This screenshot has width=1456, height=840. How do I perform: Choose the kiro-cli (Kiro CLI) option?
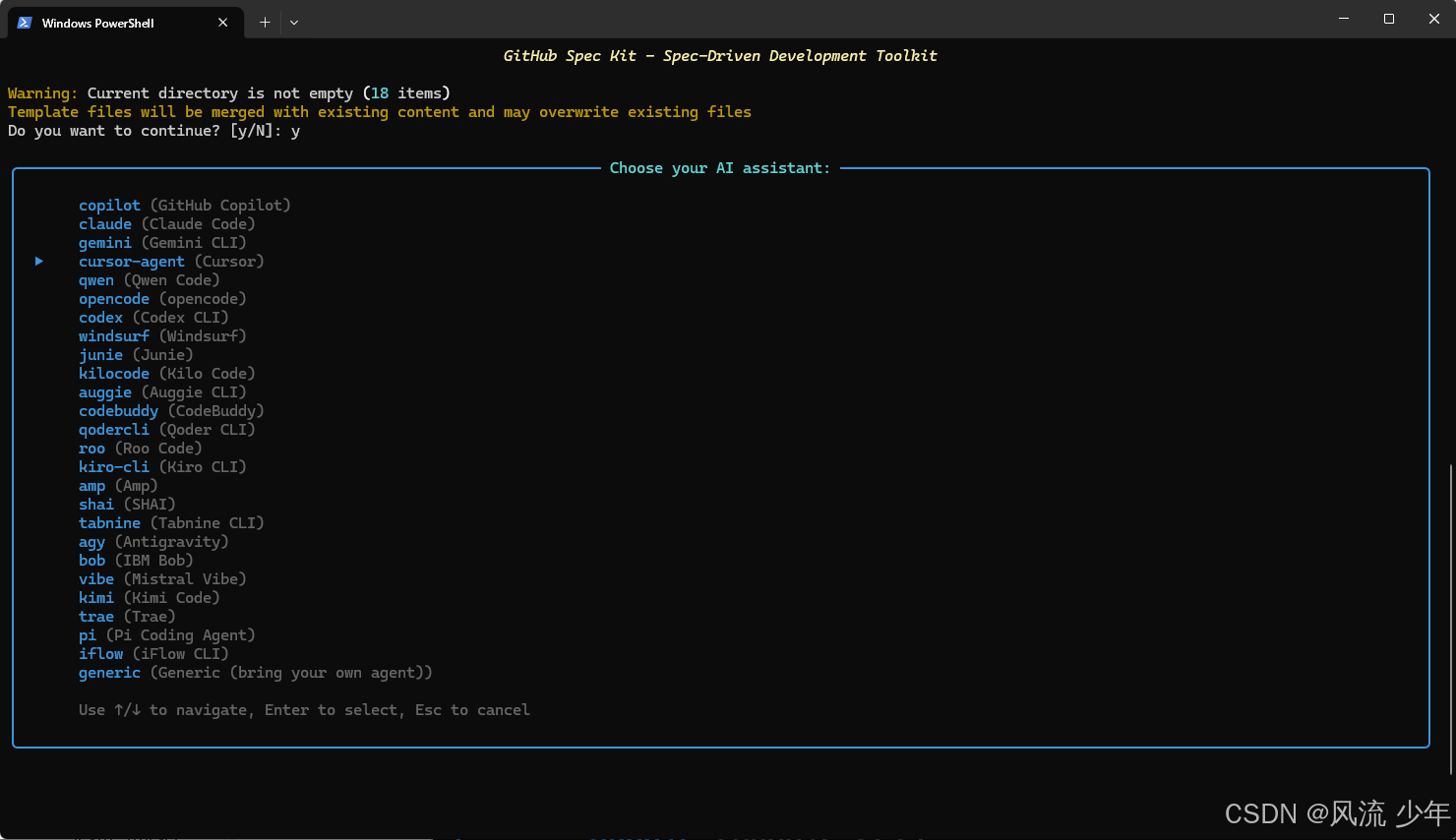(x=162, y=467)
